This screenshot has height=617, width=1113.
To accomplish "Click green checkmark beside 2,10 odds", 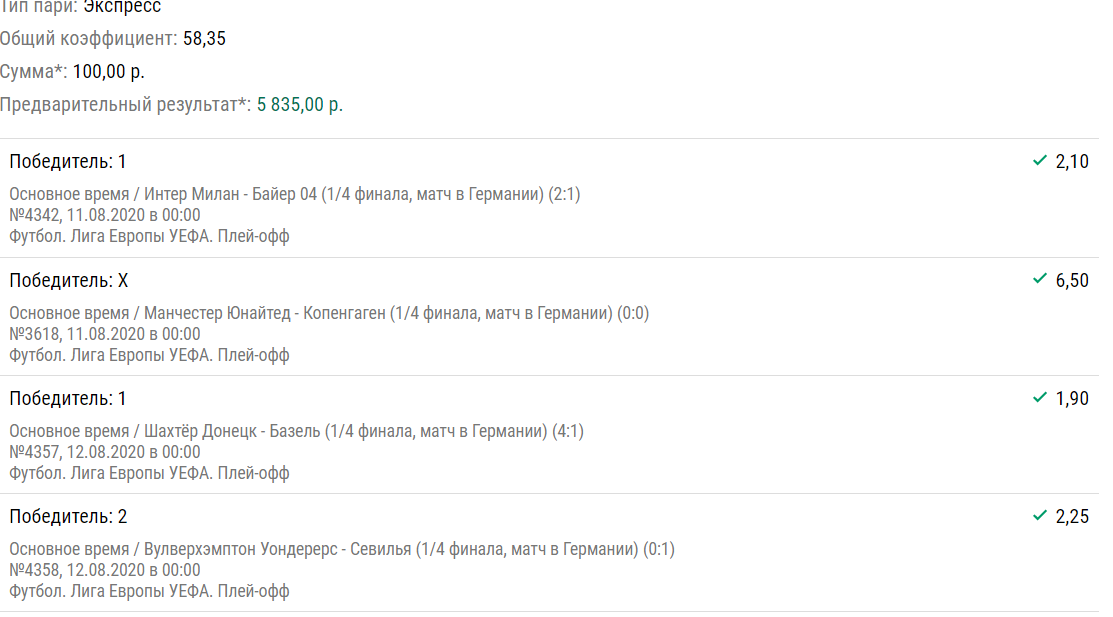I will (1040, 160).
